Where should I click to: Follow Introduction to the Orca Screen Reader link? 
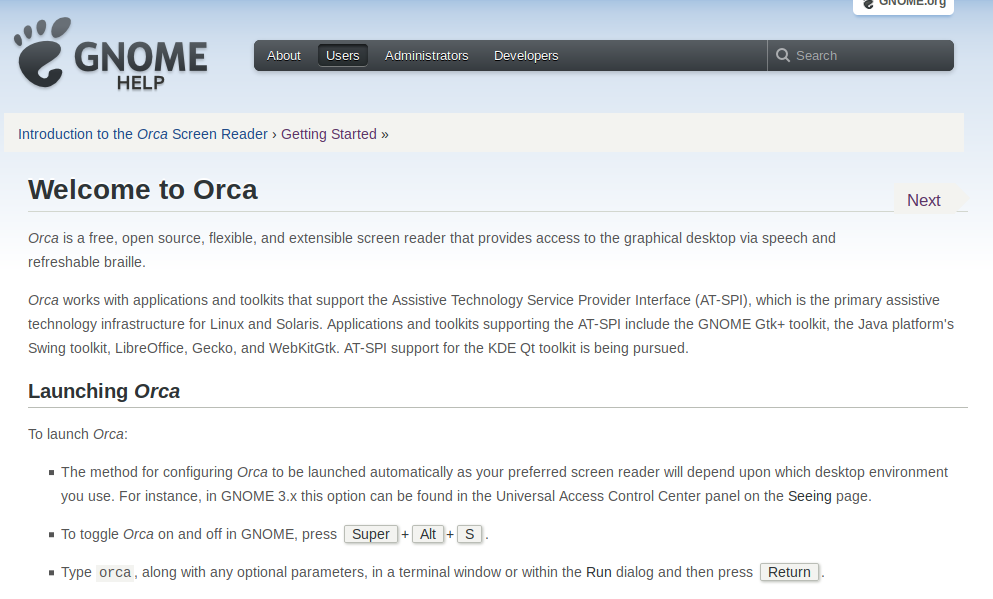pyautogui.click(x=143, y=134)
